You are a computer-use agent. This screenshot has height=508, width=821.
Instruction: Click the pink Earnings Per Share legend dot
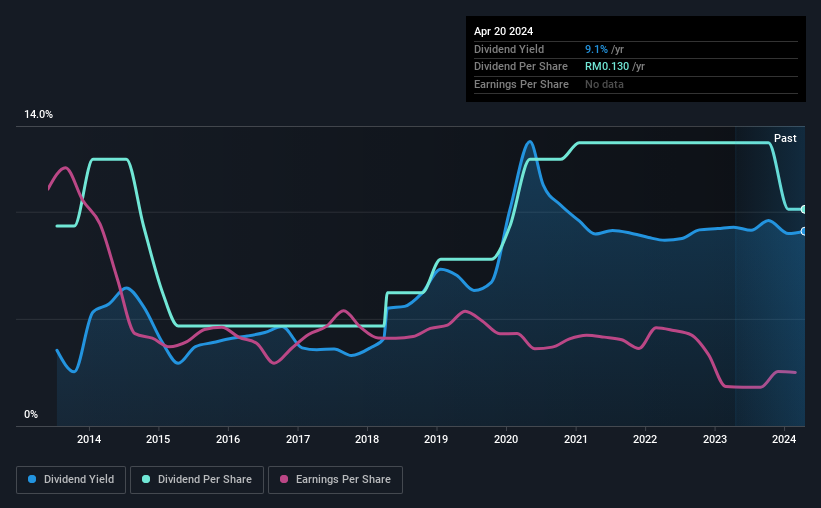(x=284, y=479)
